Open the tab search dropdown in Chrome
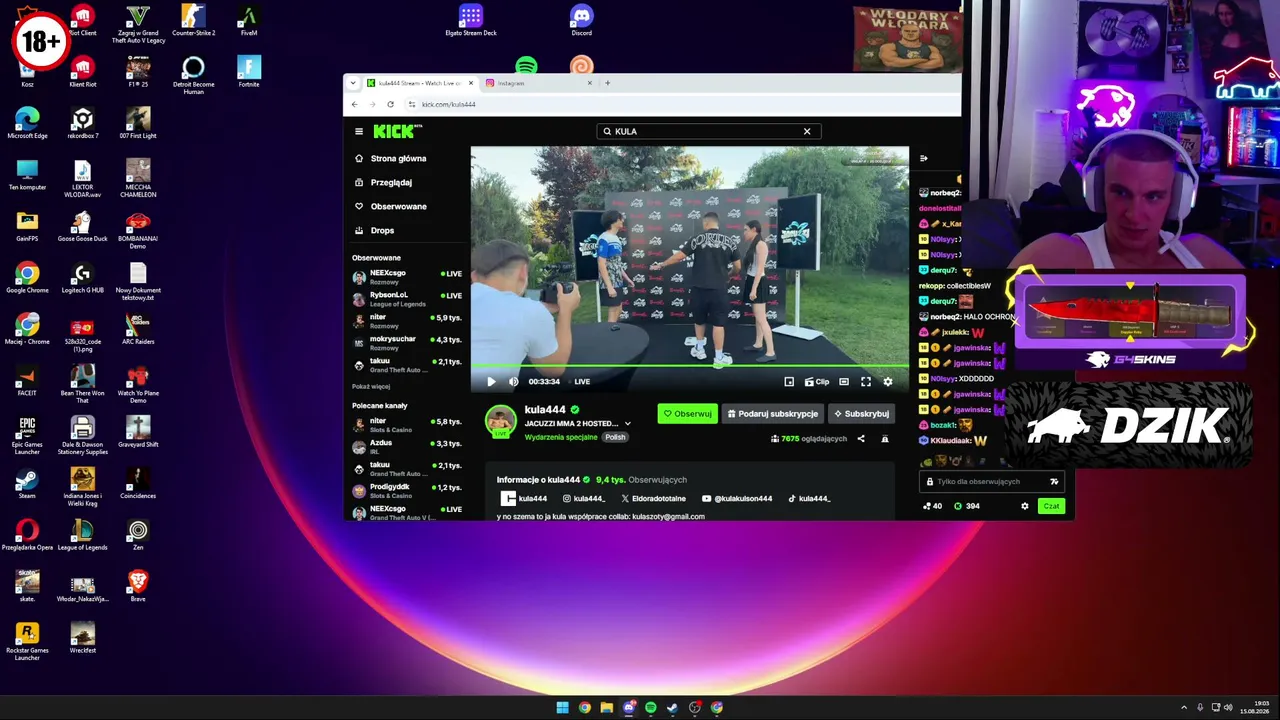Viewport: 1280px width, 720px height. pyautogui.click(x=352, y=83)
